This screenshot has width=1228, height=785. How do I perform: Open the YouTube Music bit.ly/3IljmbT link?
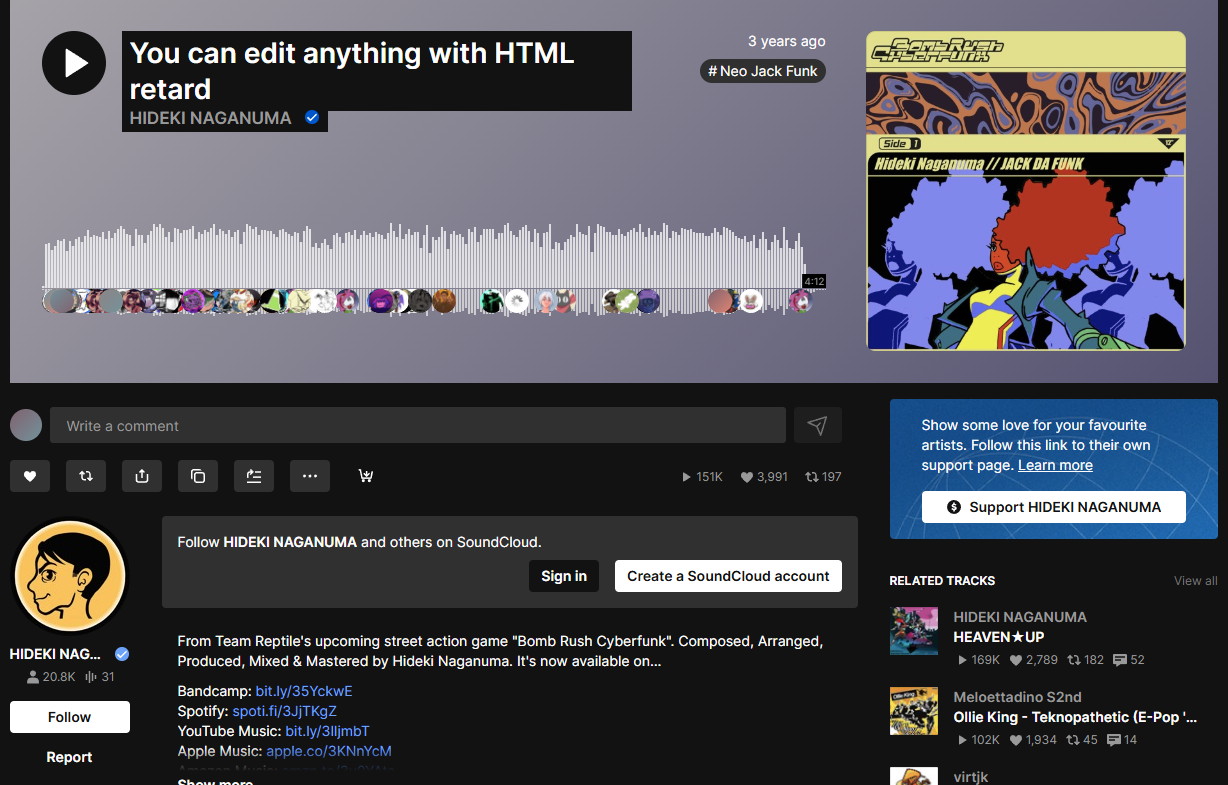pyautogui.click(x=328, y=731)
